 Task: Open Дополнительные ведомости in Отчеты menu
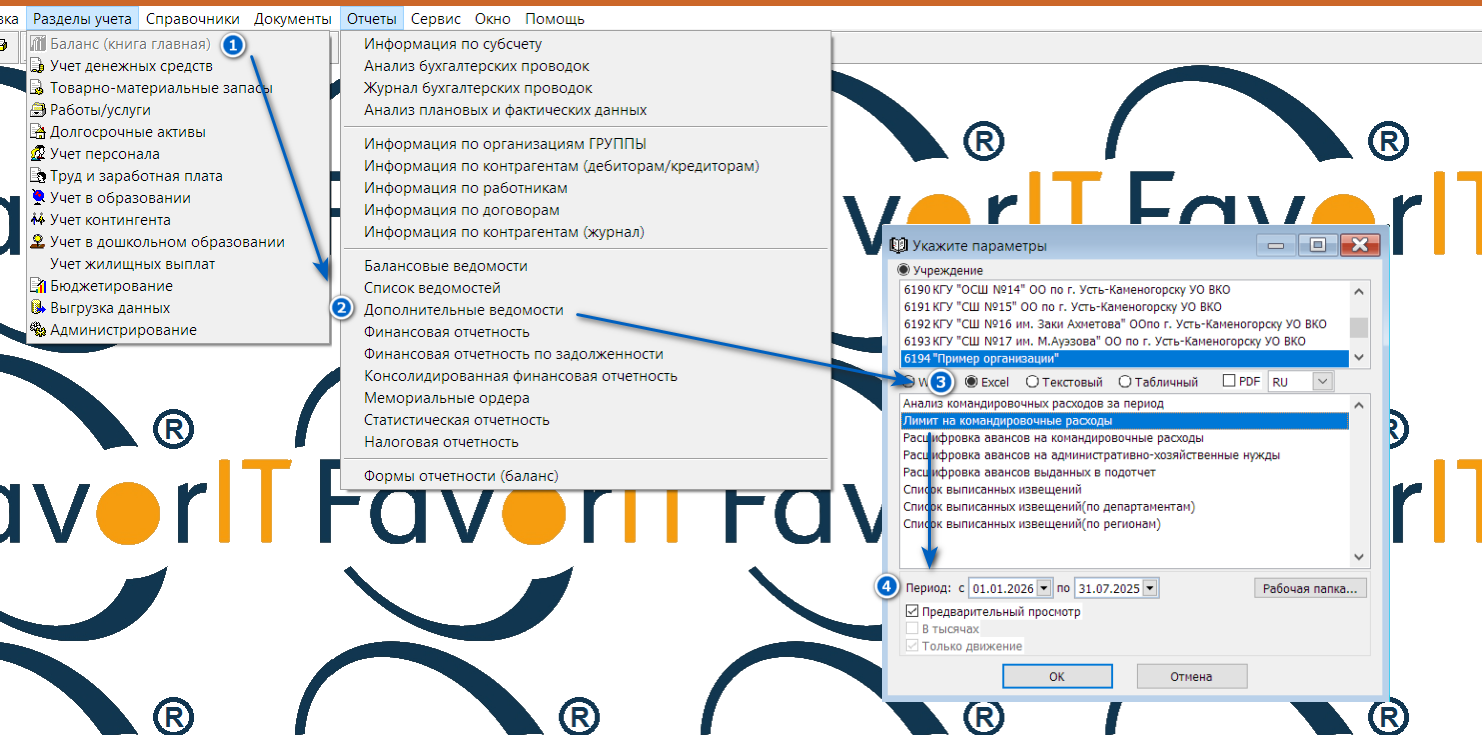click(463, 310)
